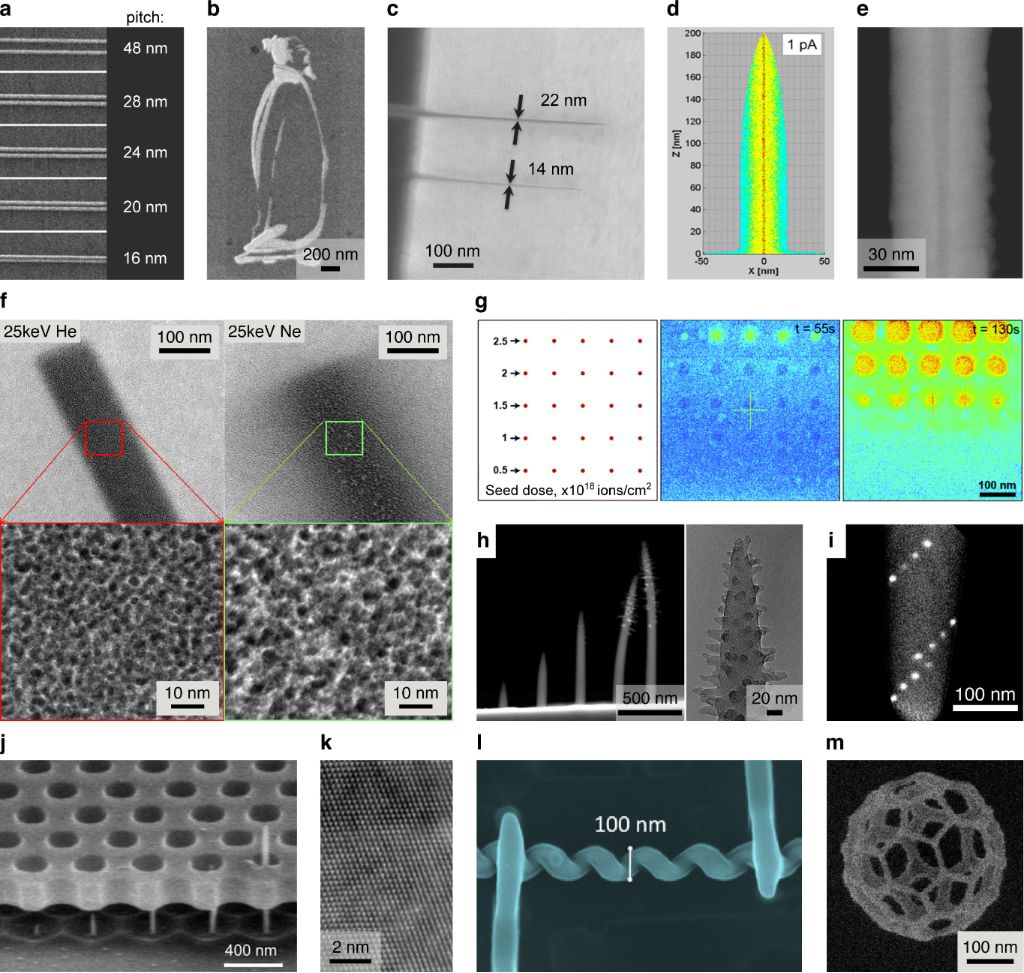
Task: Click the red zoom box on 25keV He image
Action: [104, 438]
